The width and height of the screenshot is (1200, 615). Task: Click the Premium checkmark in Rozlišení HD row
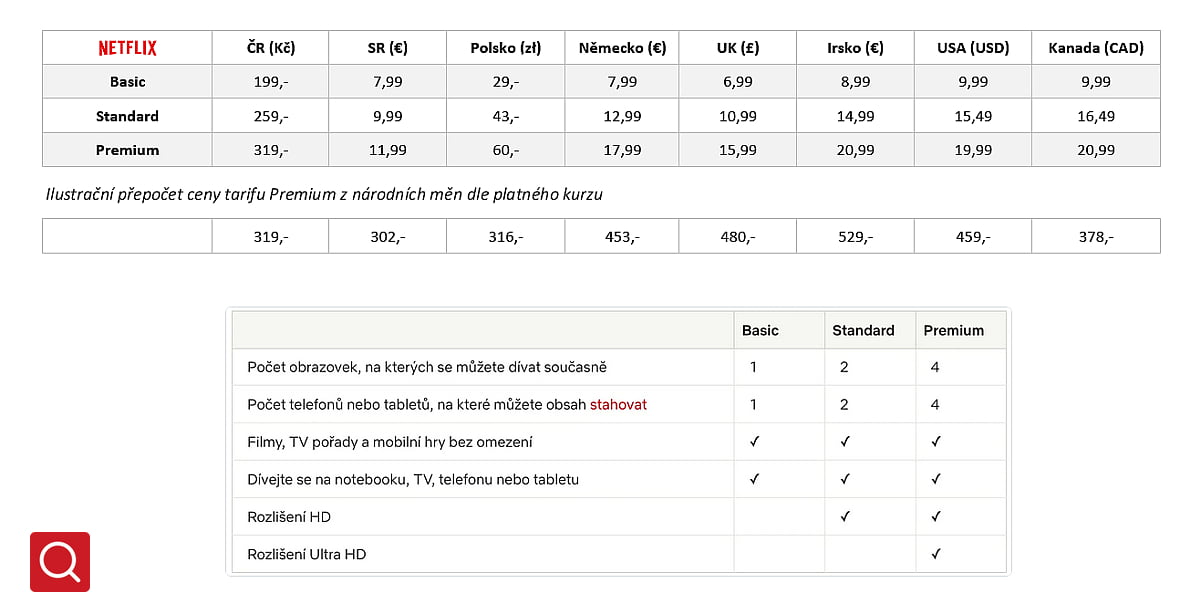pos(935,516)
